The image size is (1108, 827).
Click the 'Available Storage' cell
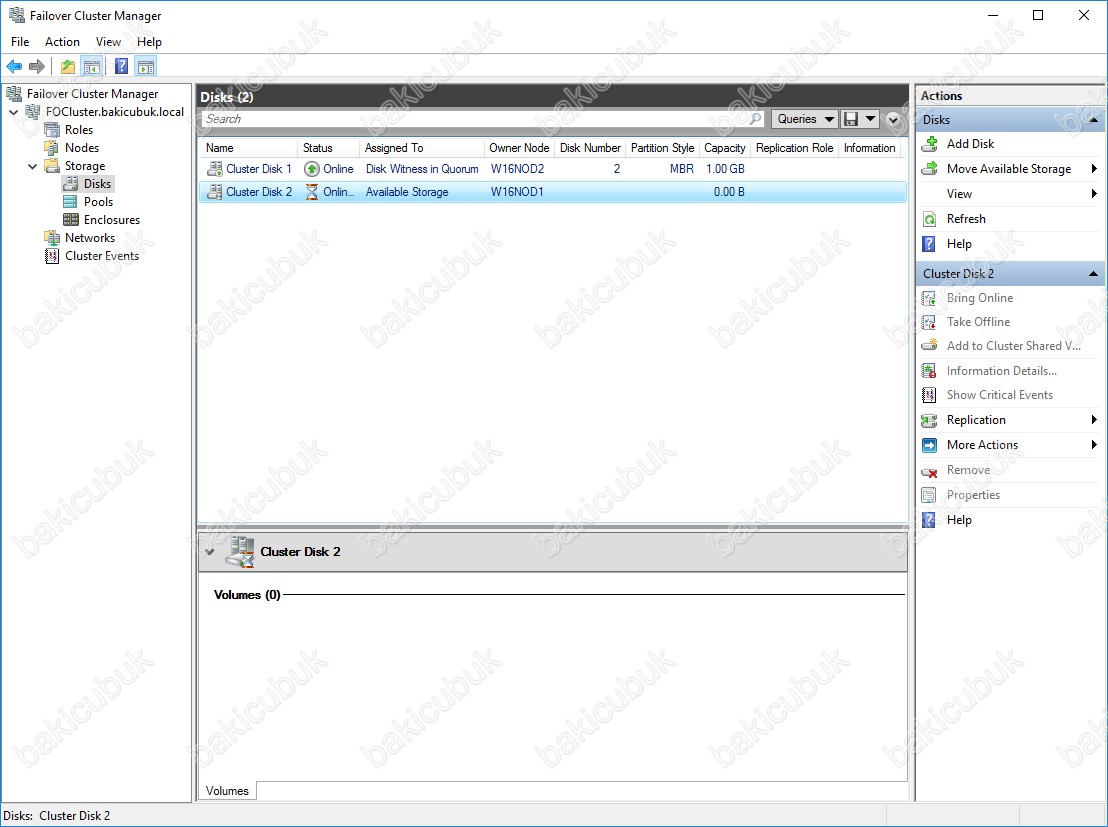point(407,192)
